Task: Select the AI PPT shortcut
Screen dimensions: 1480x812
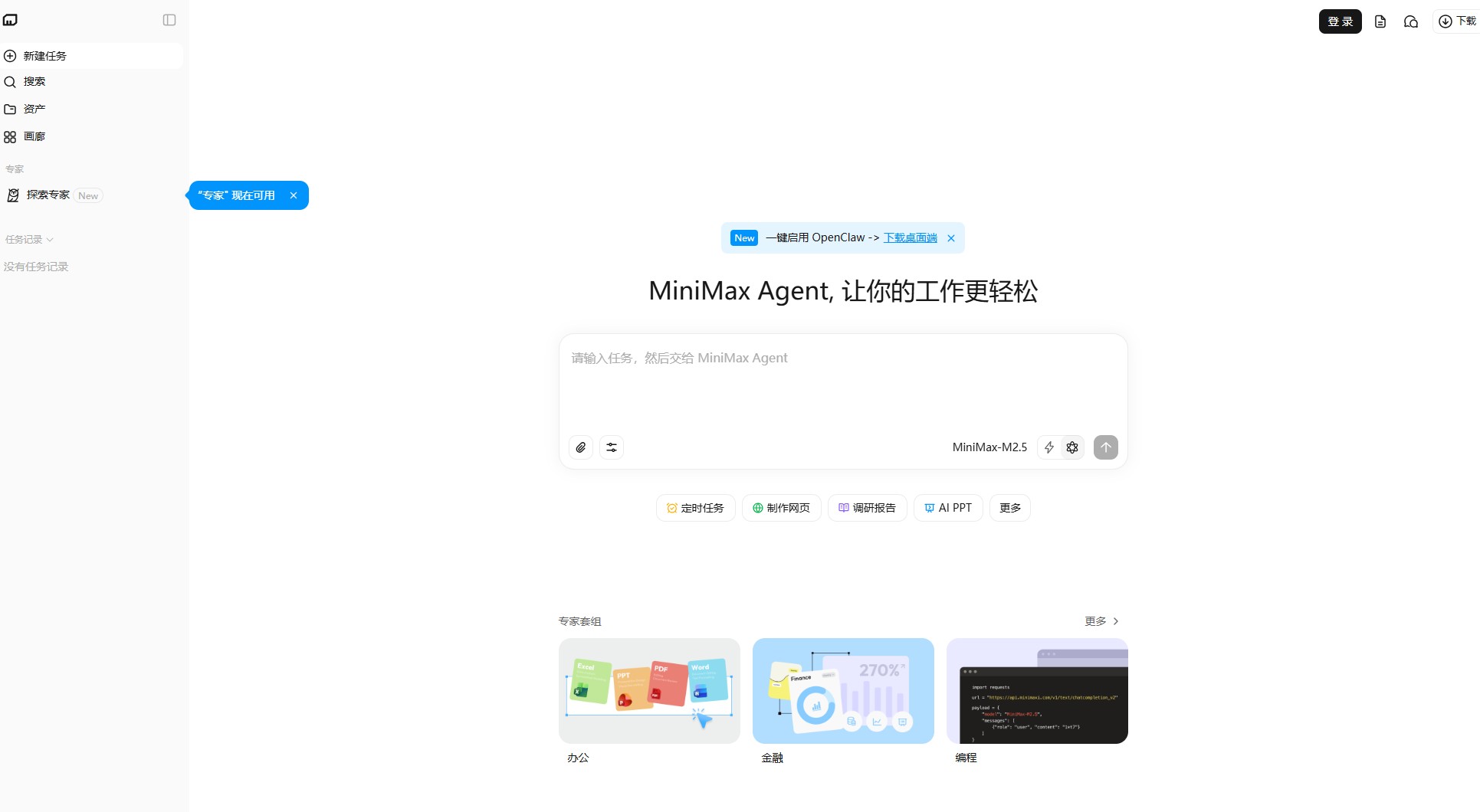Action: coord(948,507)
